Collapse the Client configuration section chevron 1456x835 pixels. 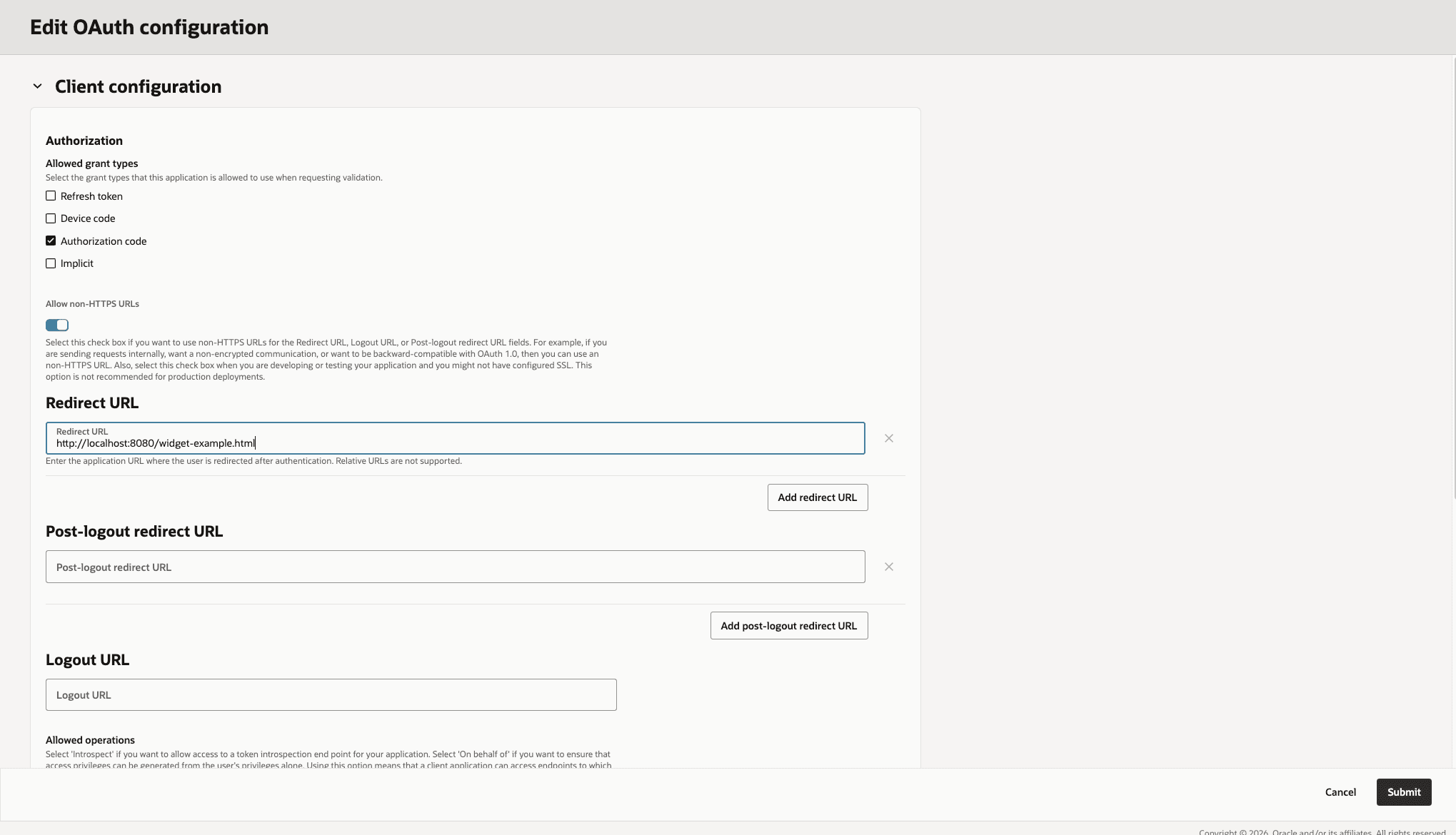coord(37,86)
